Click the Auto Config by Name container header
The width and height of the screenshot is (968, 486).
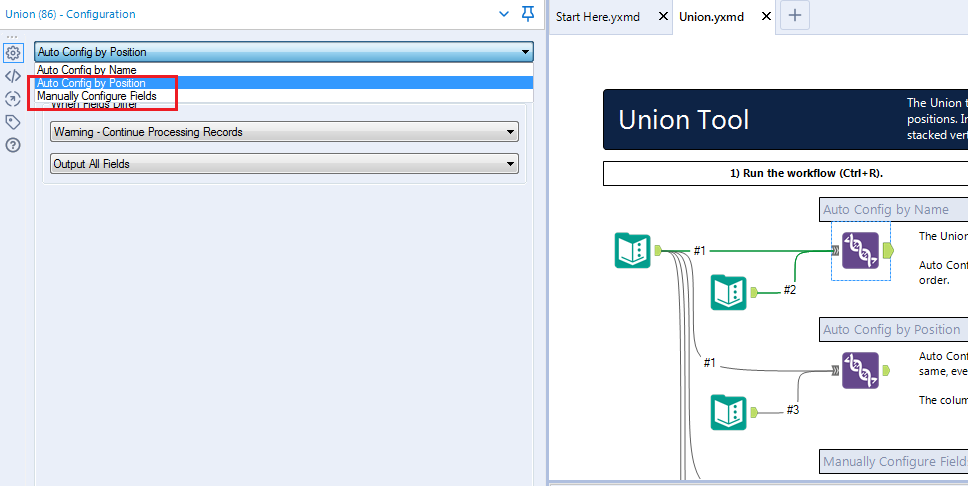[x=893, y=209]
